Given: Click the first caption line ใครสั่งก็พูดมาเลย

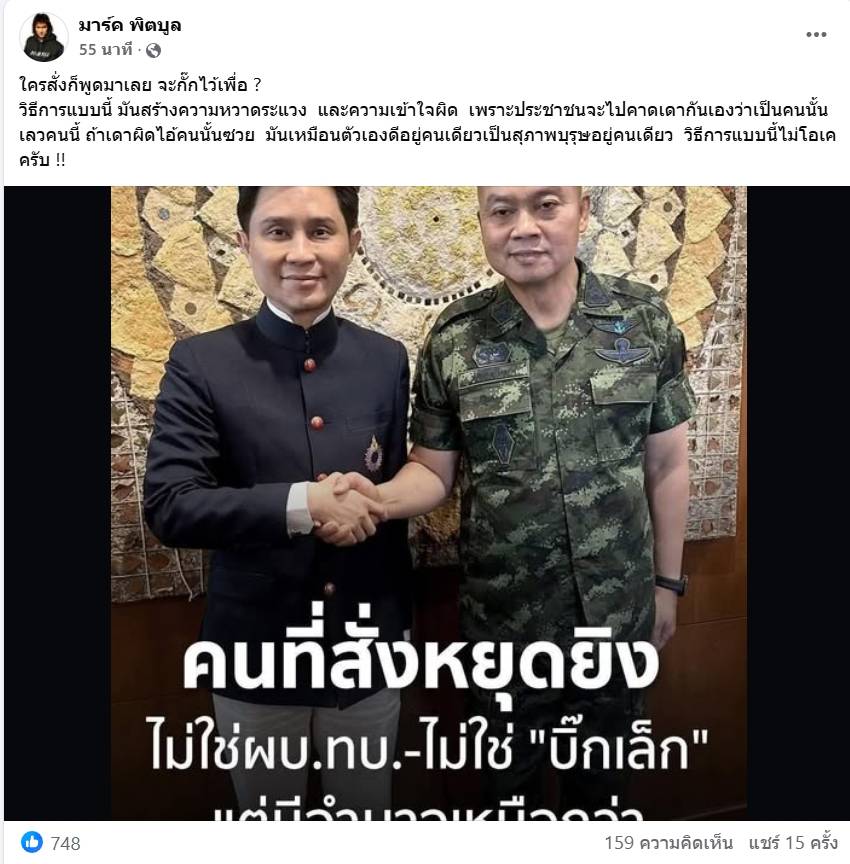Looking at the screenshot, I should click(x=140, y=85).
